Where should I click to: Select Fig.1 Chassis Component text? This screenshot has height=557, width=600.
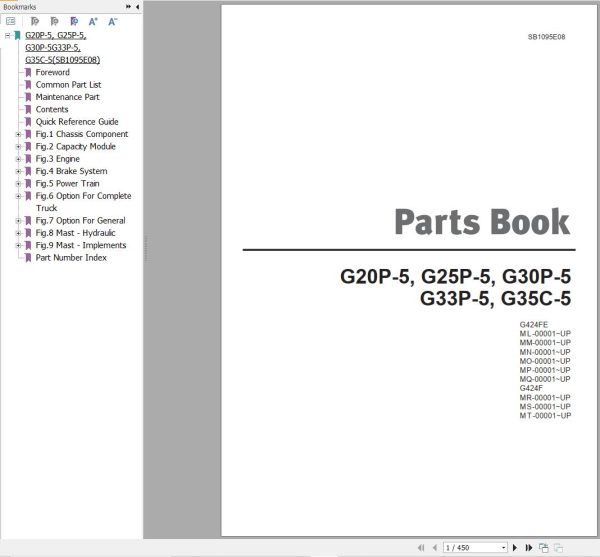coord(82,134)
